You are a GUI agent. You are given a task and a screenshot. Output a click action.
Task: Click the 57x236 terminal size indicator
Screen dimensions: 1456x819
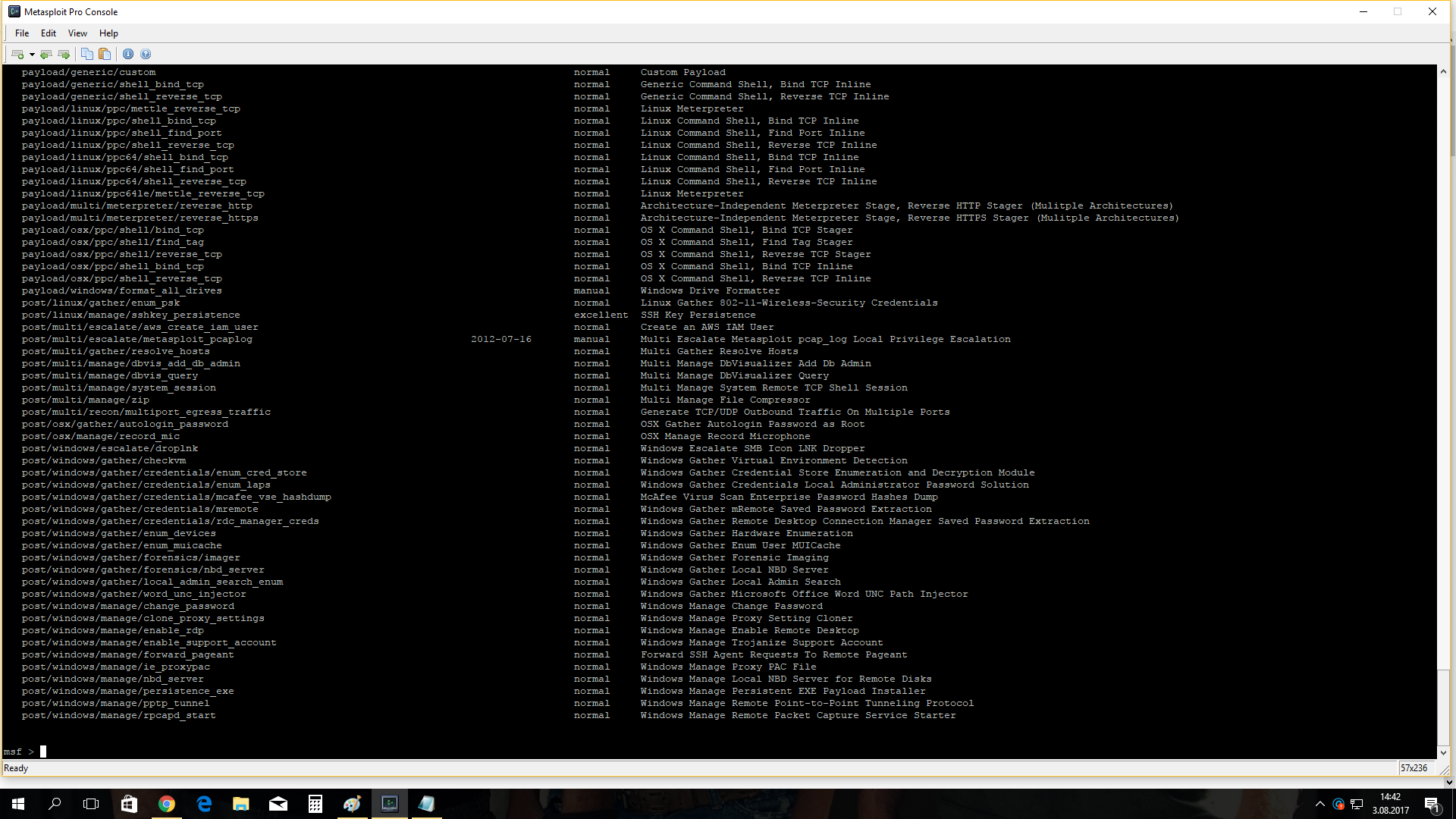[1414, 768]
